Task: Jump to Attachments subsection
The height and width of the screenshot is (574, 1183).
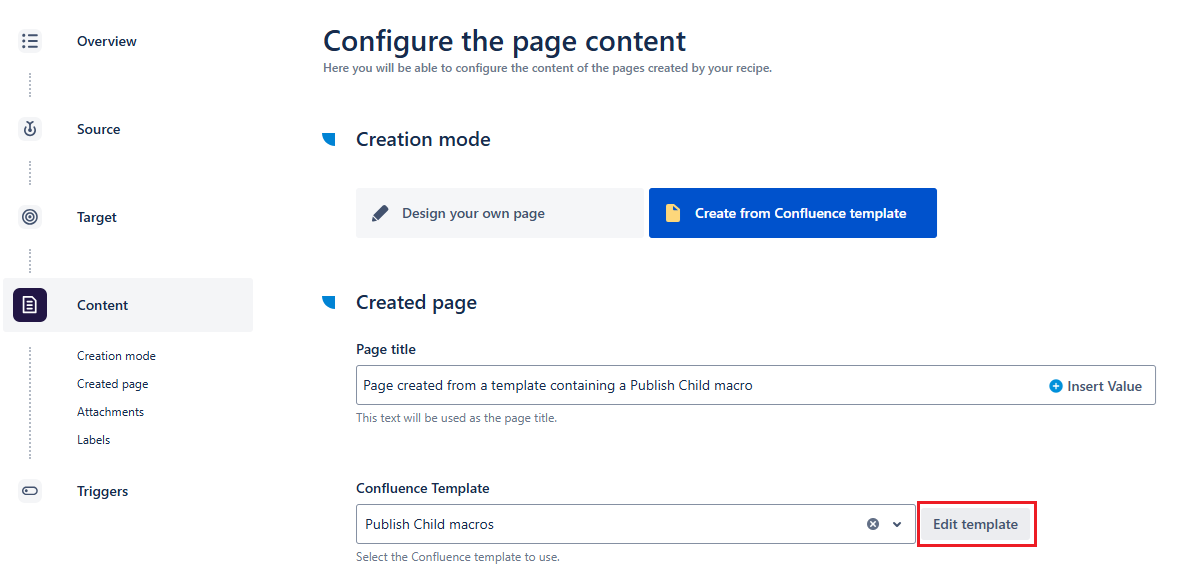Action: click(x=110, y=412)
